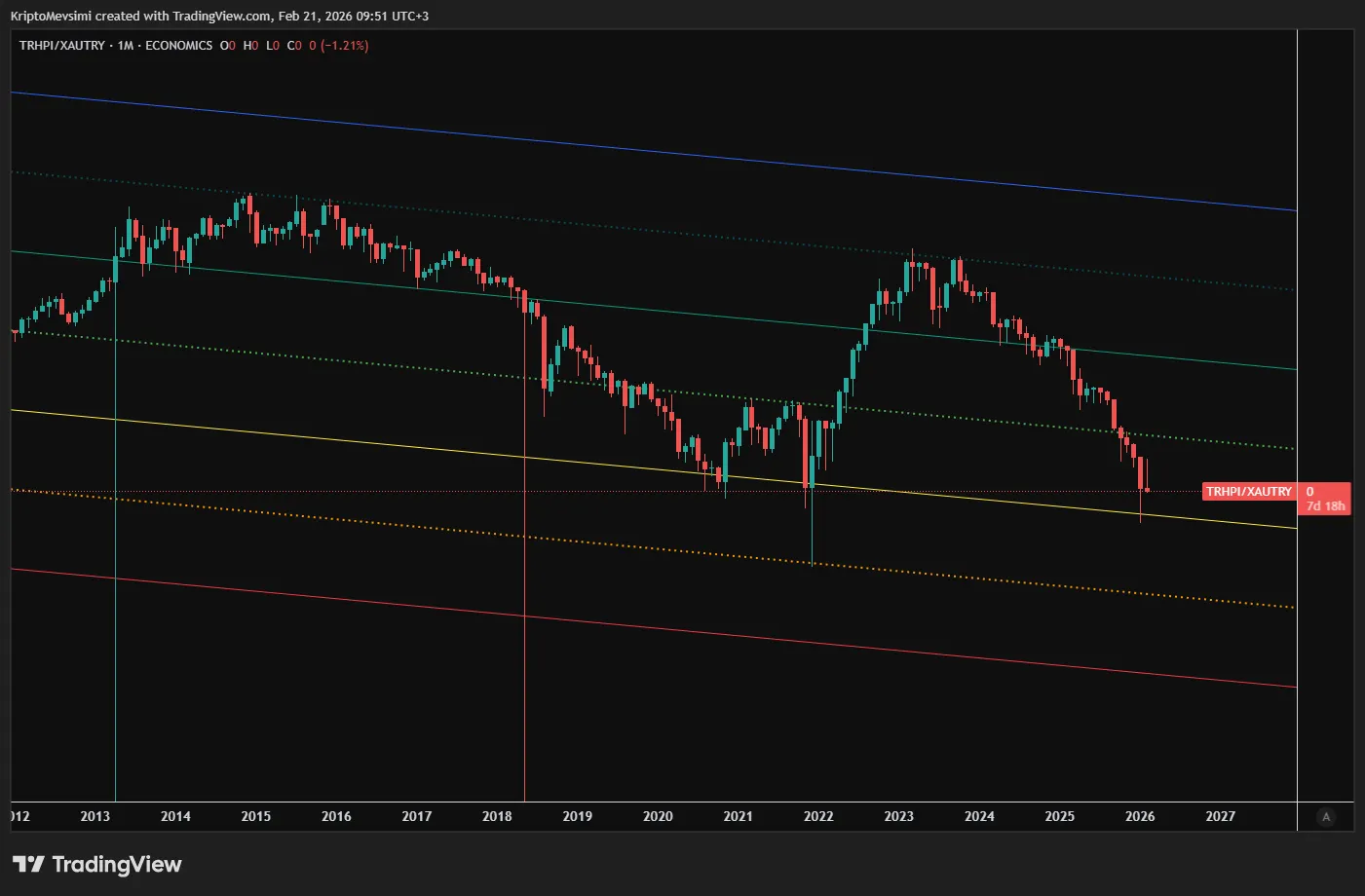Select the orange dotted channel trendline

coord(653,548)
